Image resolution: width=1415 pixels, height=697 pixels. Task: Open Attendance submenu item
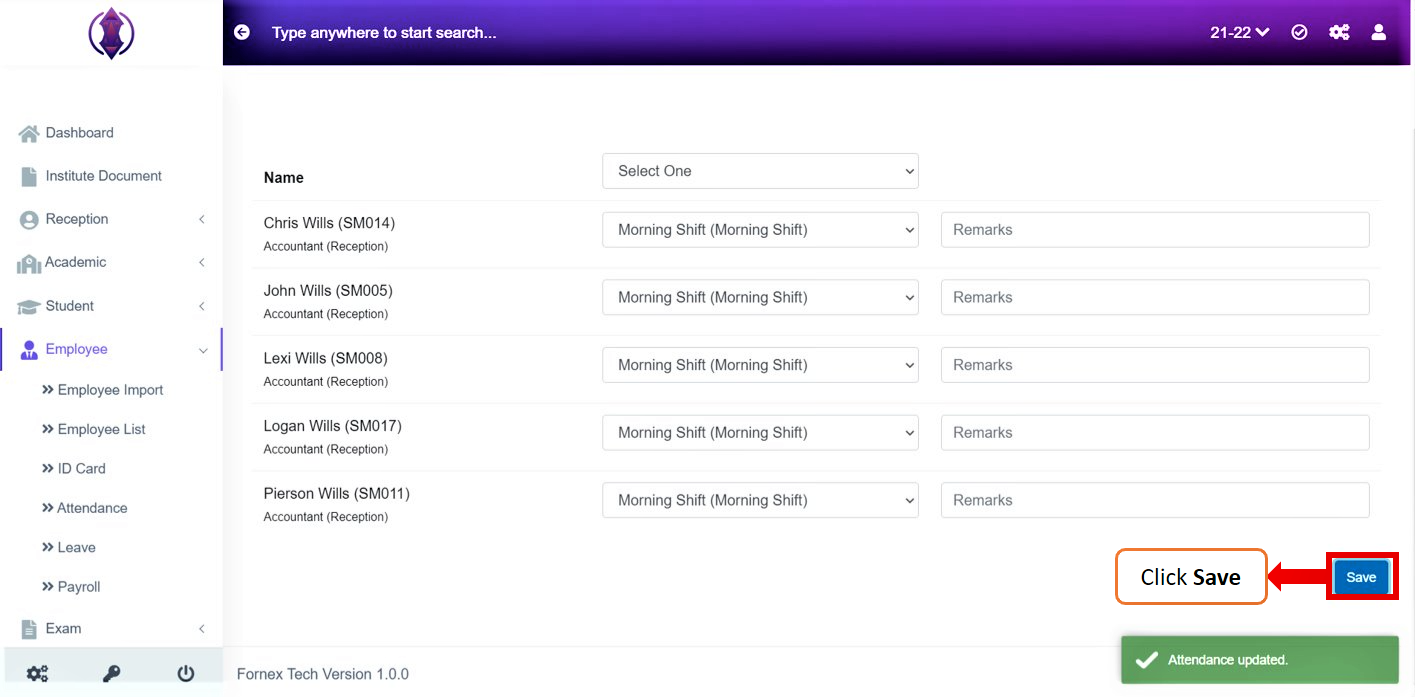click(x=92, y=508)
